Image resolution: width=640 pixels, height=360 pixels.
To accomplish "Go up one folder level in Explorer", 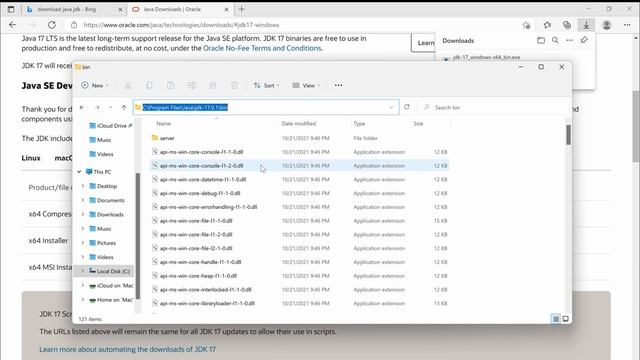I will click(x=124, y=107).
